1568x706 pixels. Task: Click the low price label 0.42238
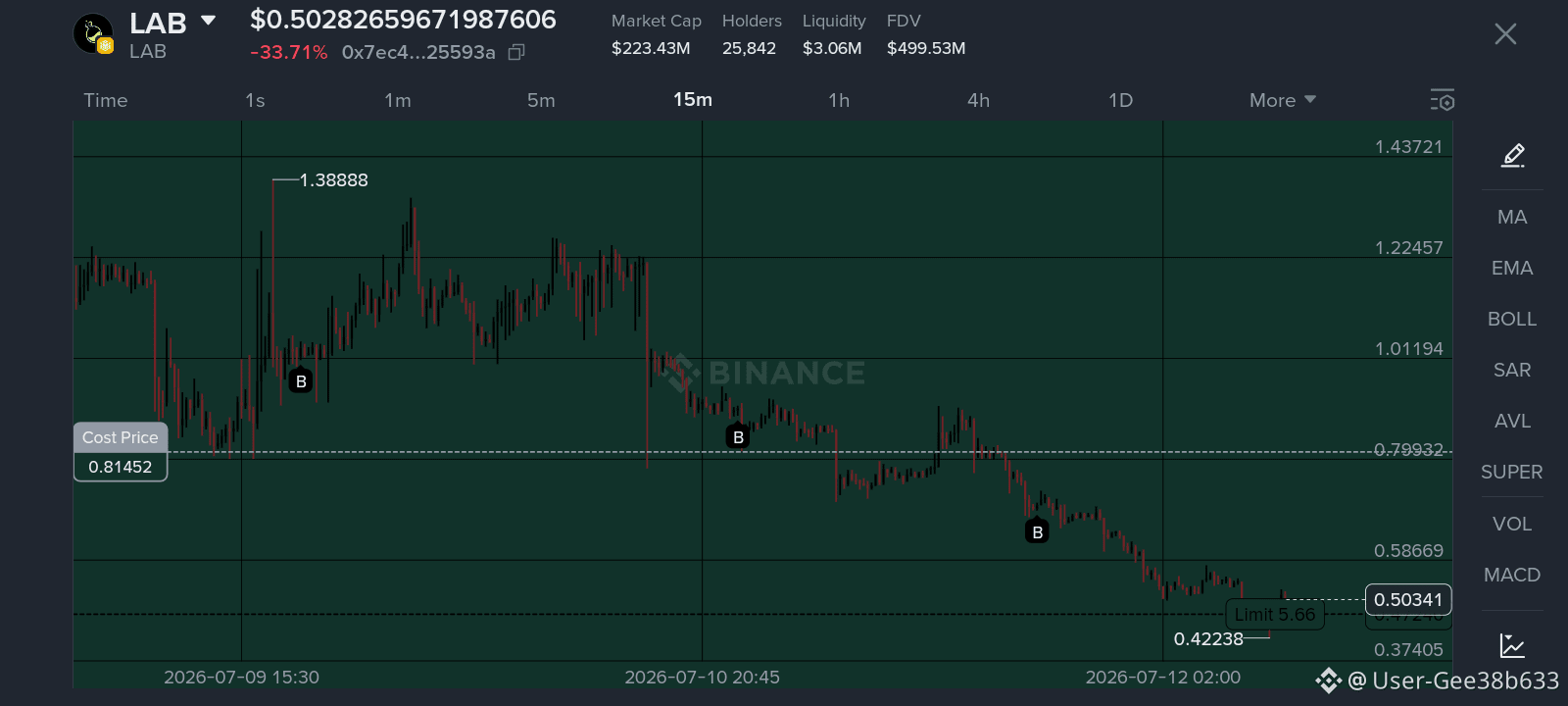pos(1208,639)
